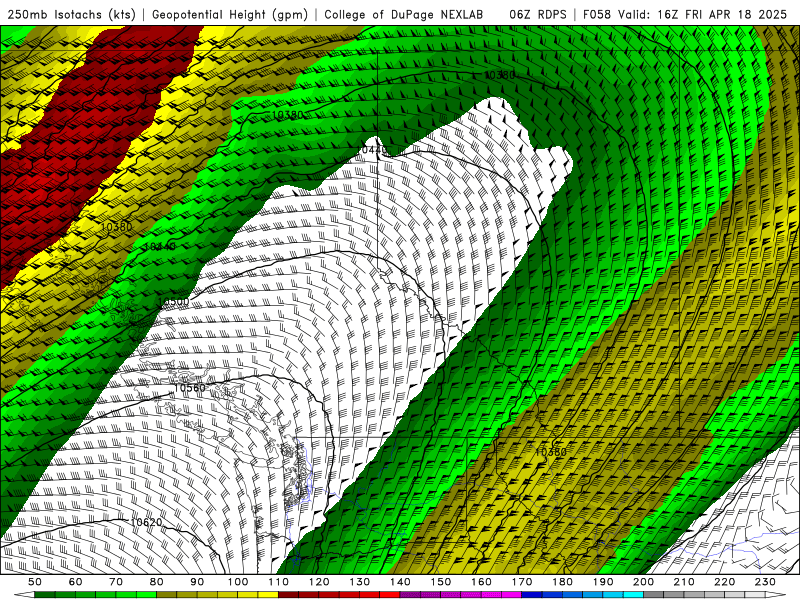Click the bright red swatch just before 140

tap(390, 595)
